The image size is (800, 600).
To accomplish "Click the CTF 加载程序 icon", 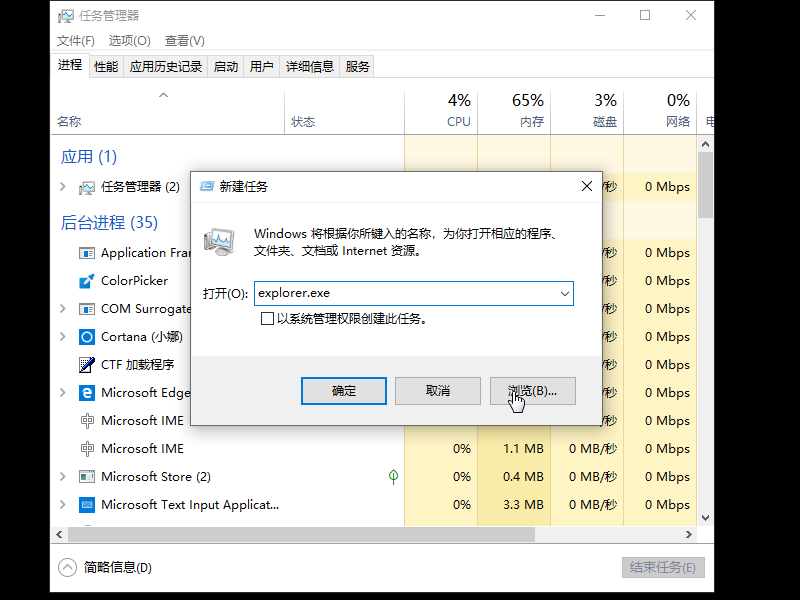I will [x=86, y=364].
